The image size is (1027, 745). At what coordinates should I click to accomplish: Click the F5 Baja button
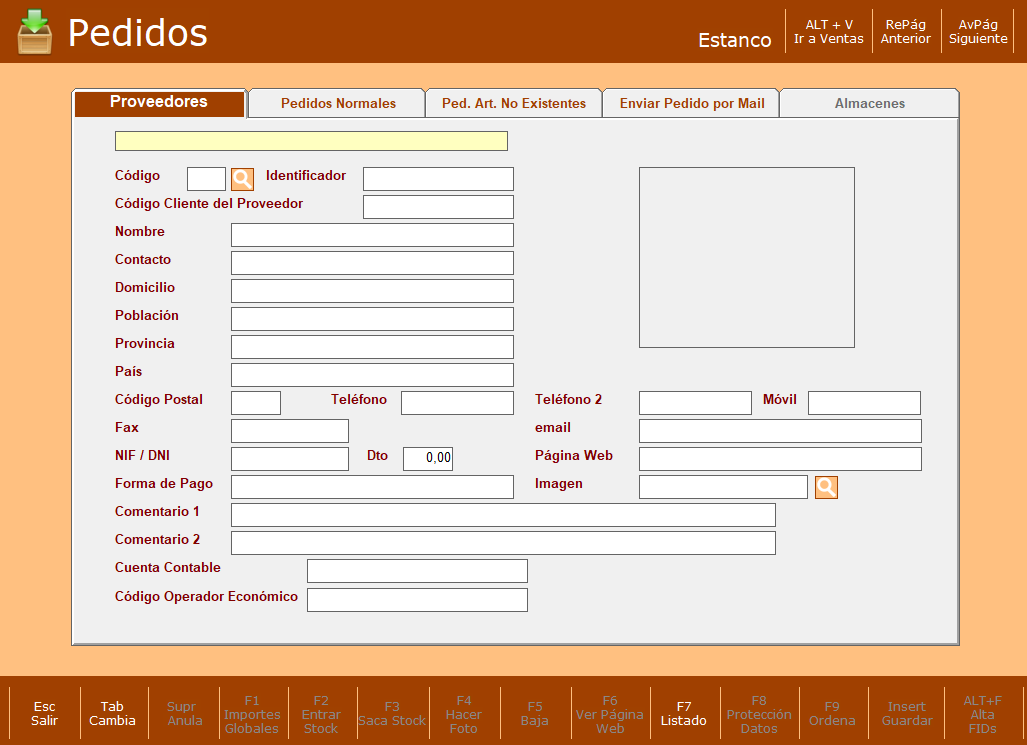[x=535, y=714]
